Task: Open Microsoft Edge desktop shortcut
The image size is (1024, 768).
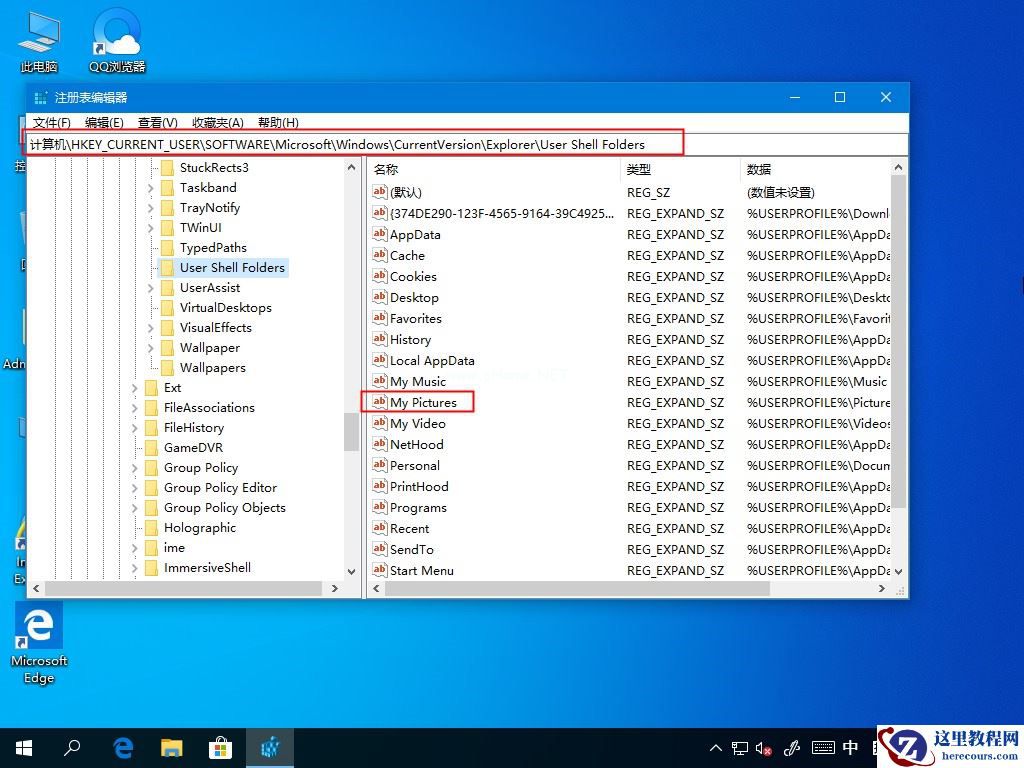Action: pos(38,625)
